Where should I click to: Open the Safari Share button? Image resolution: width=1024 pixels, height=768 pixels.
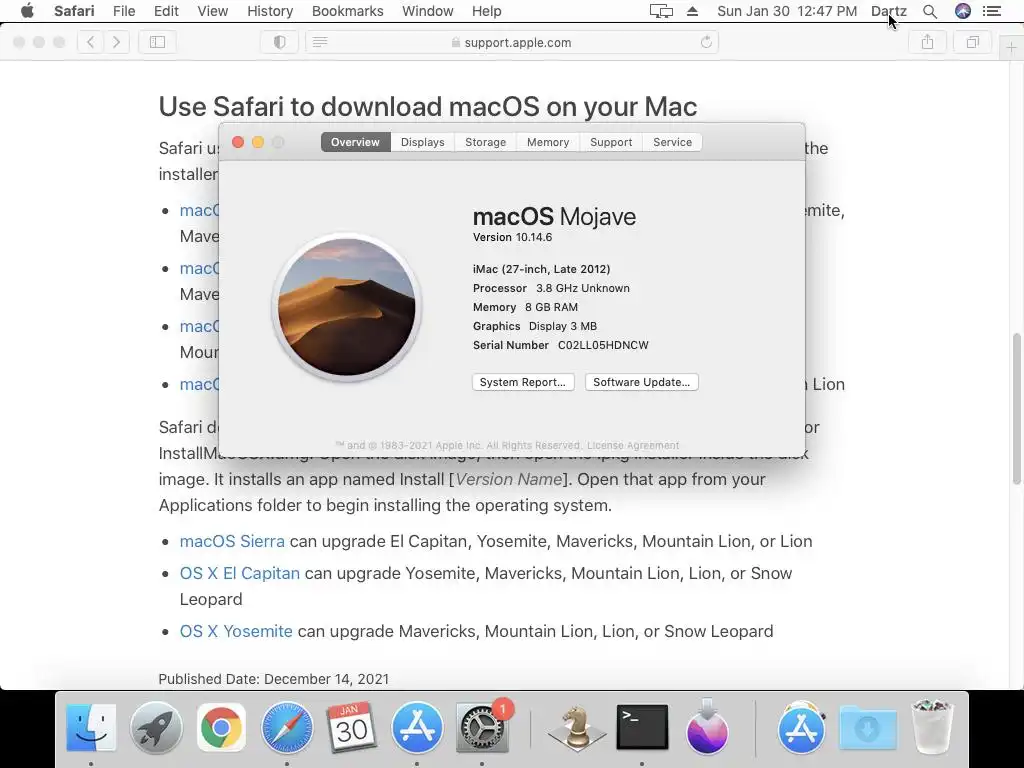pyautogui.click(x=927, y=42)
